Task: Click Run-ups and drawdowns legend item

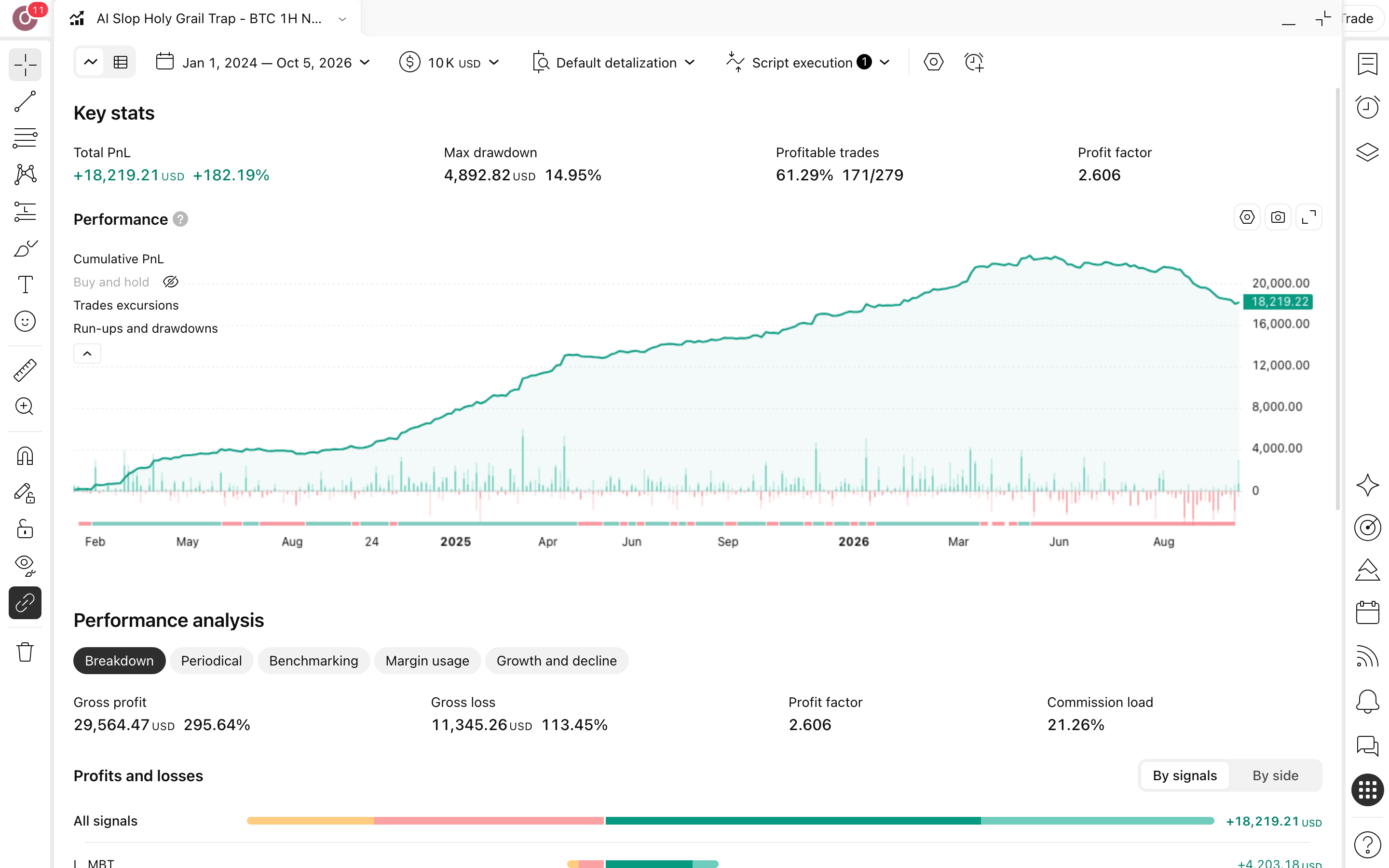Action: tap(146, 328)
